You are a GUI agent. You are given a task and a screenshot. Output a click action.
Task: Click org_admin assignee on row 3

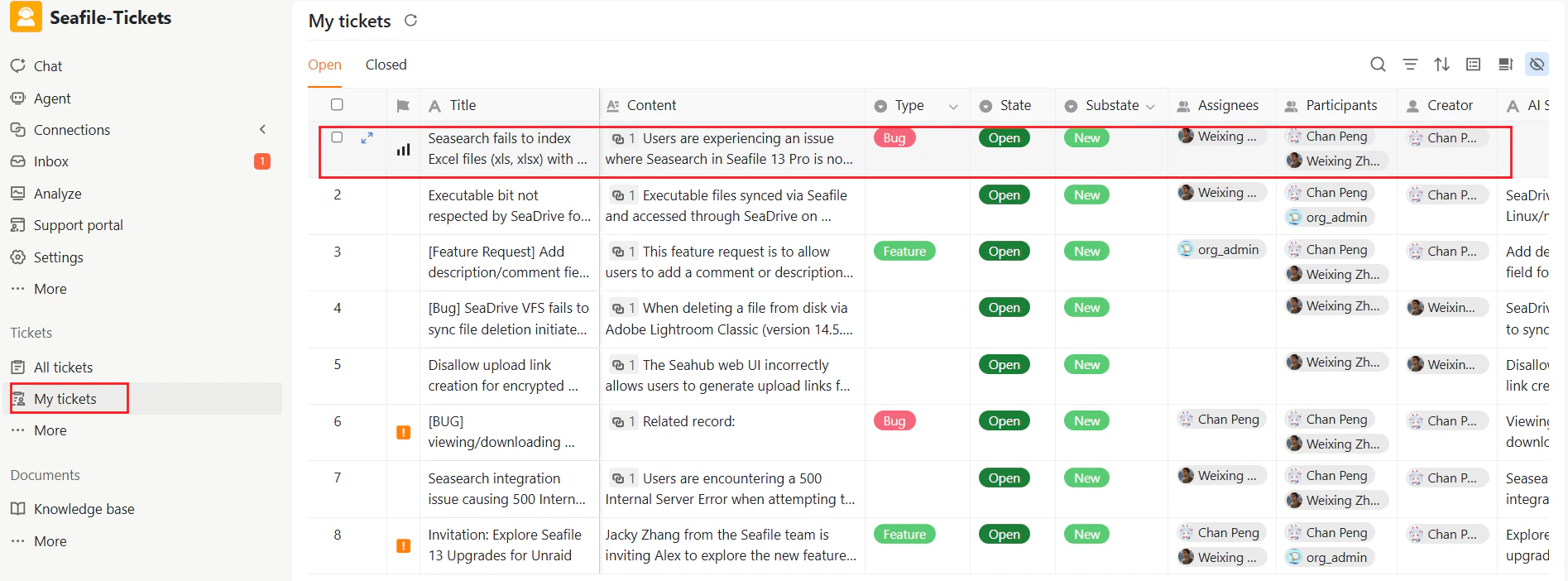coord(1221,250)
